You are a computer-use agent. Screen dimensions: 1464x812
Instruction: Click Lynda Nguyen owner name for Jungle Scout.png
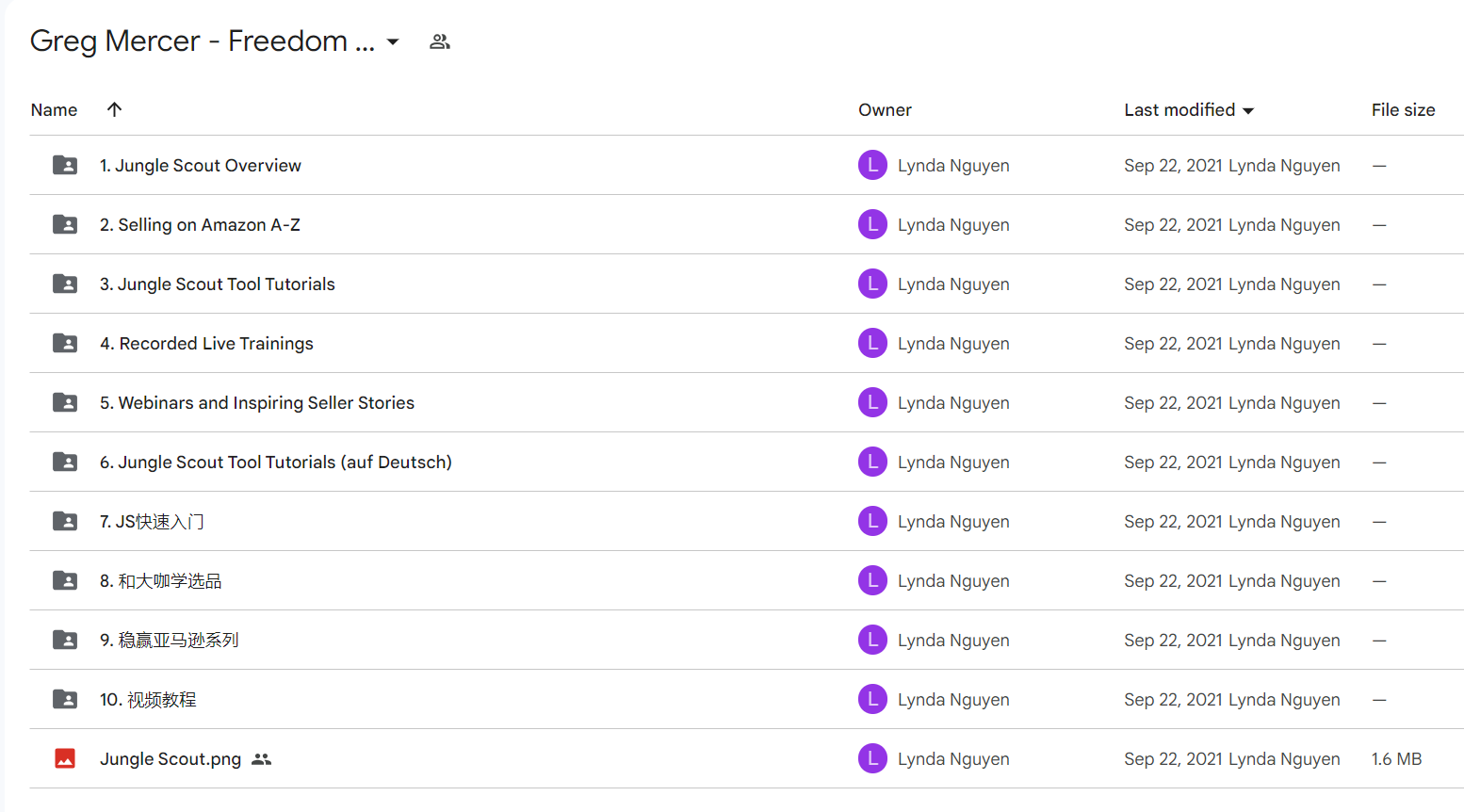point(953,759)
